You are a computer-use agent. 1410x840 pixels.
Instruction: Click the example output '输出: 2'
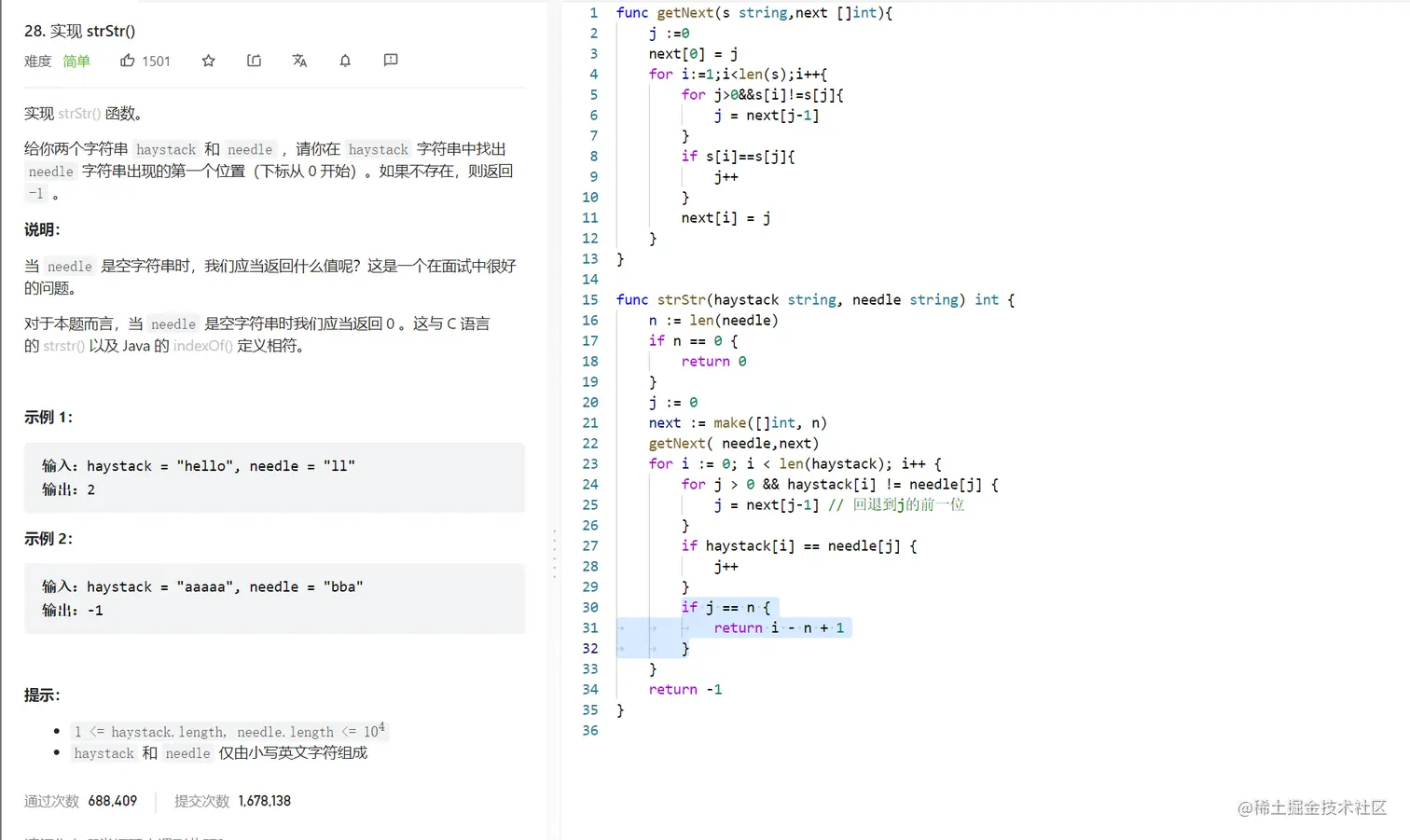pyautogui.click(x=68, y=489)
